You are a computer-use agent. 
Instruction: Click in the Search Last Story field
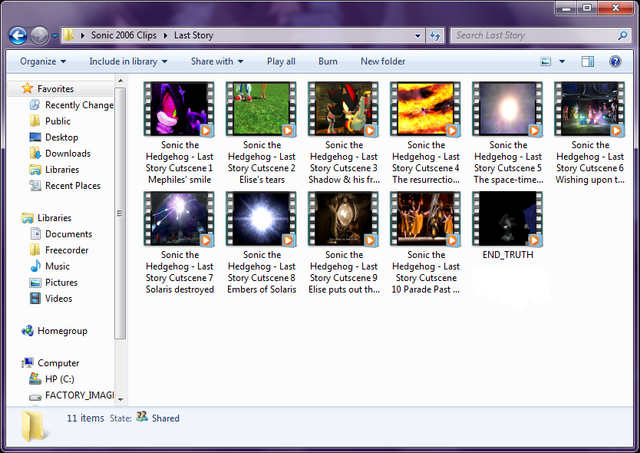click(x=540, y=36)
